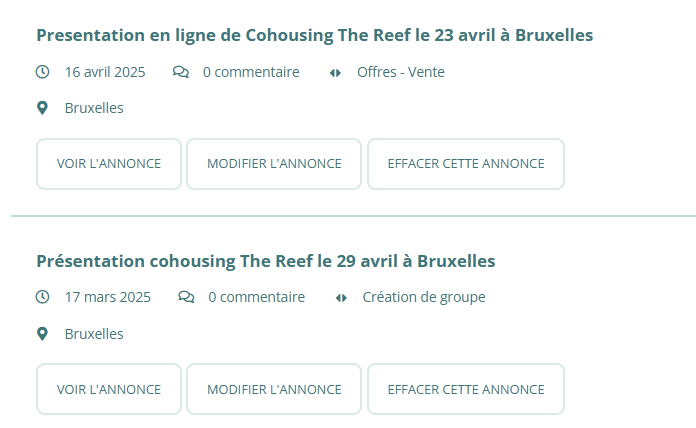View the 29 avril announcement
This screenshot has width=696, height=428.
pos(109,389)
